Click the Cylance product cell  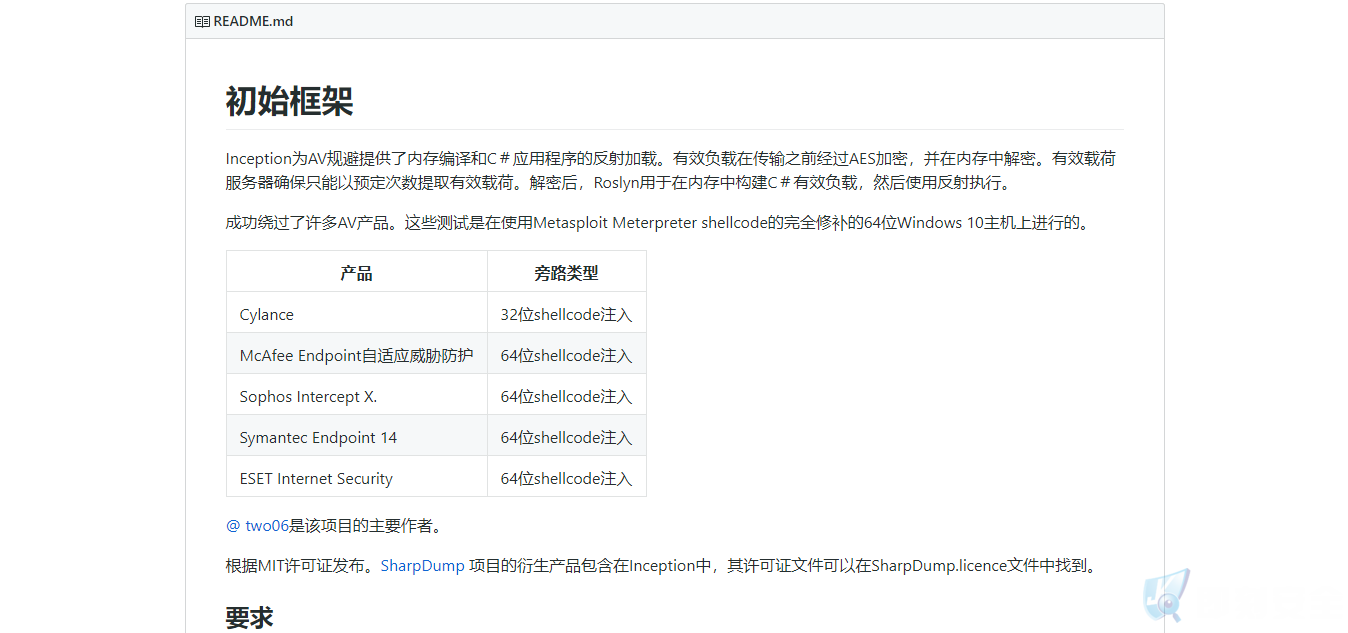click(357, 313)
